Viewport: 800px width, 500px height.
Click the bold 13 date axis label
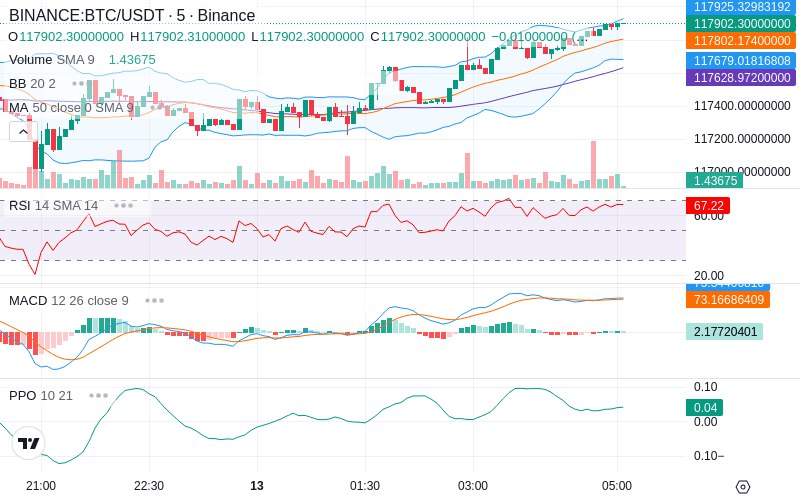coord(257,486)
